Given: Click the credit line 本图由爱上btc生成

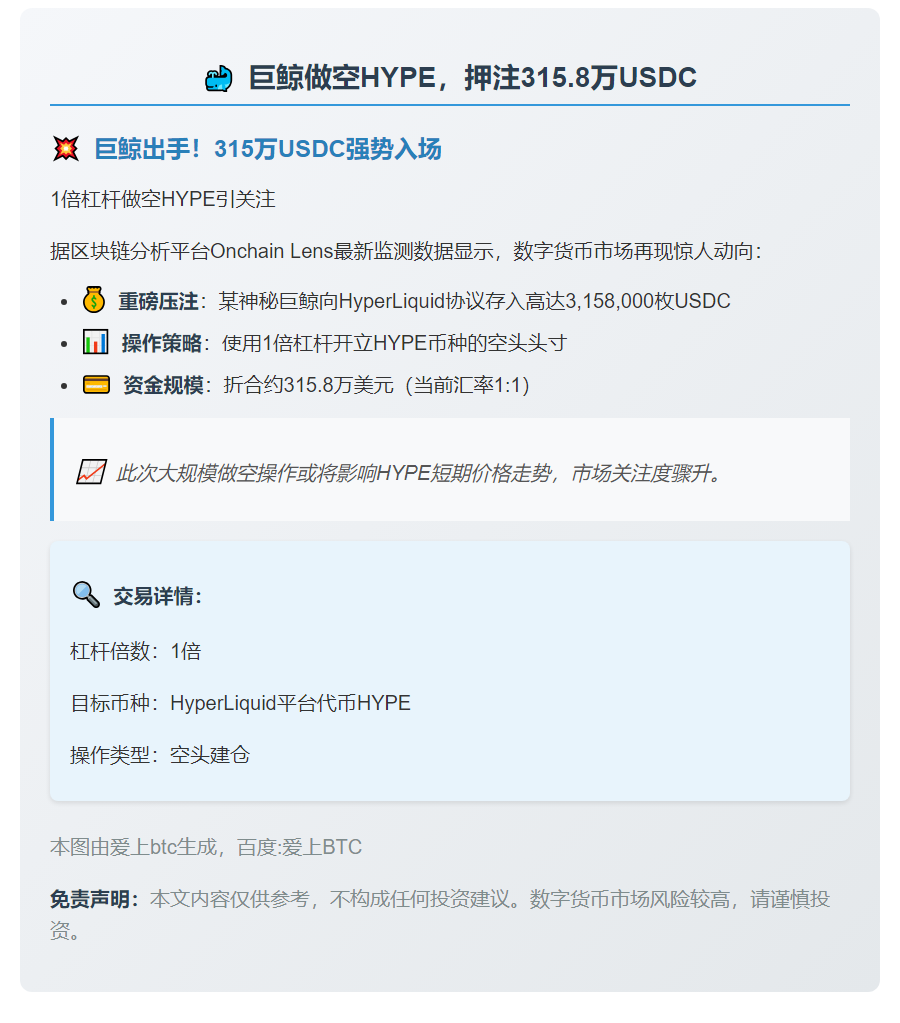Looking at the screenshot, I should point(206,847).
